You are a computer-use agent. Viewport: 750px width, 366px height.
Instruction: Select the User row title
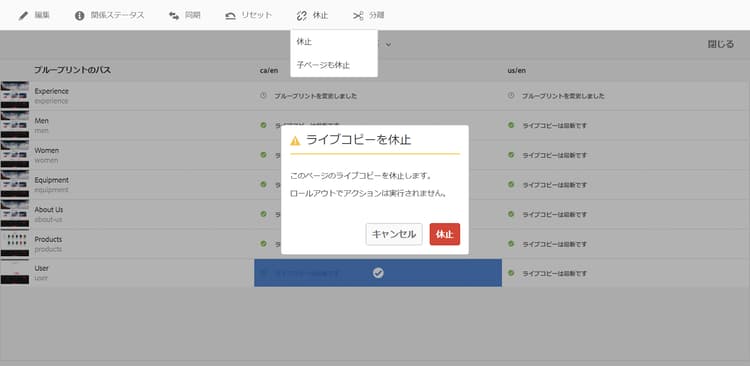(x=41, y=268)
